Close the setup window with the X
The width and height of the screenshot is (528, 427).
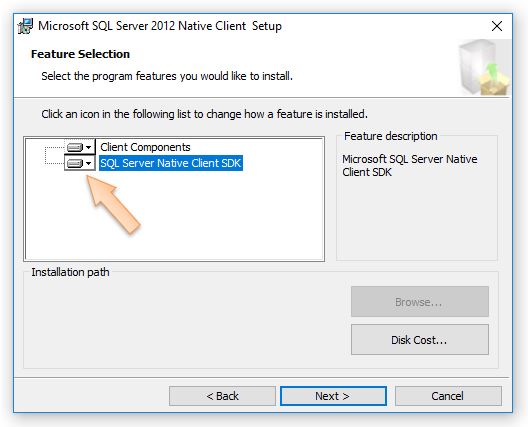[497, 26]
